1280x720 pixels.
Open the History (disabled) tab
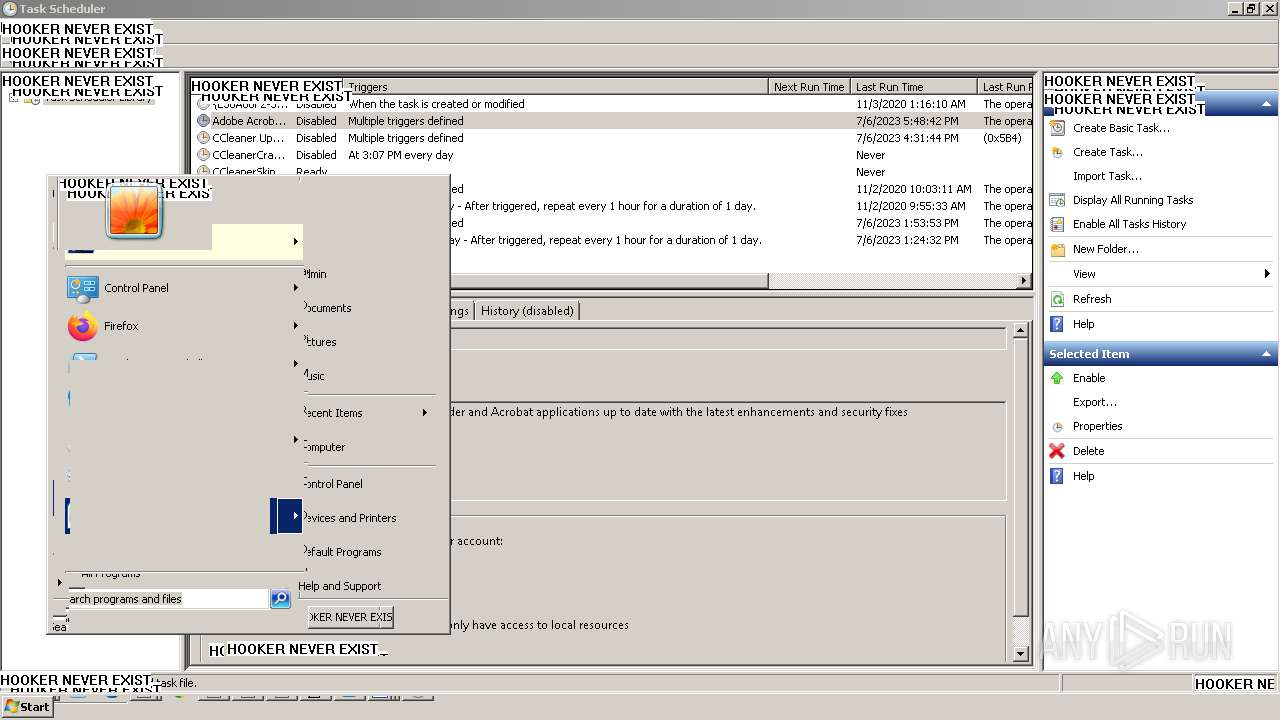pos(527,311)
